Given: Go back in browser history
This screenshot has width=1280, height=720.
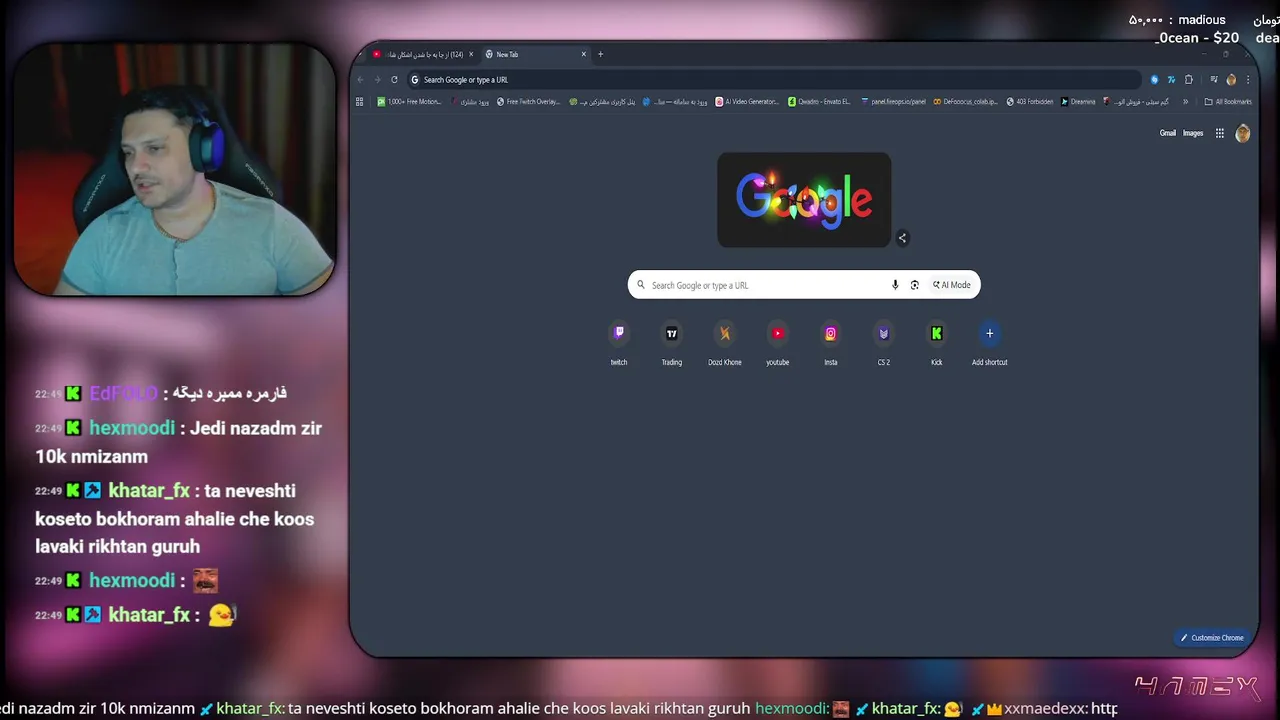Looking at the screenshot, I should [x=361, y=80].
